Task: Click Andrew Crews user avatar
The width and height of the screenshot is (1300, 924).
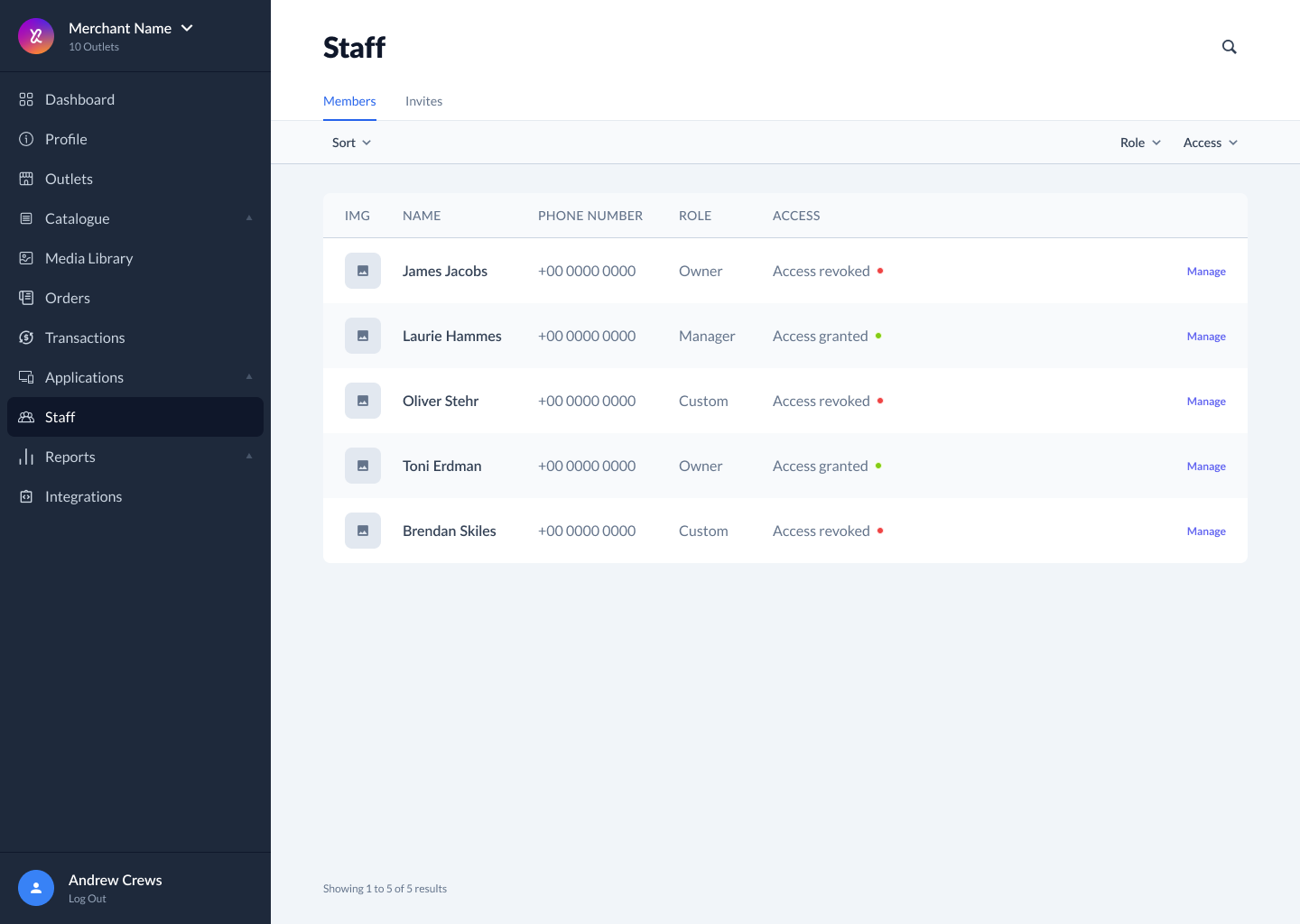Action: click(36, 888)
